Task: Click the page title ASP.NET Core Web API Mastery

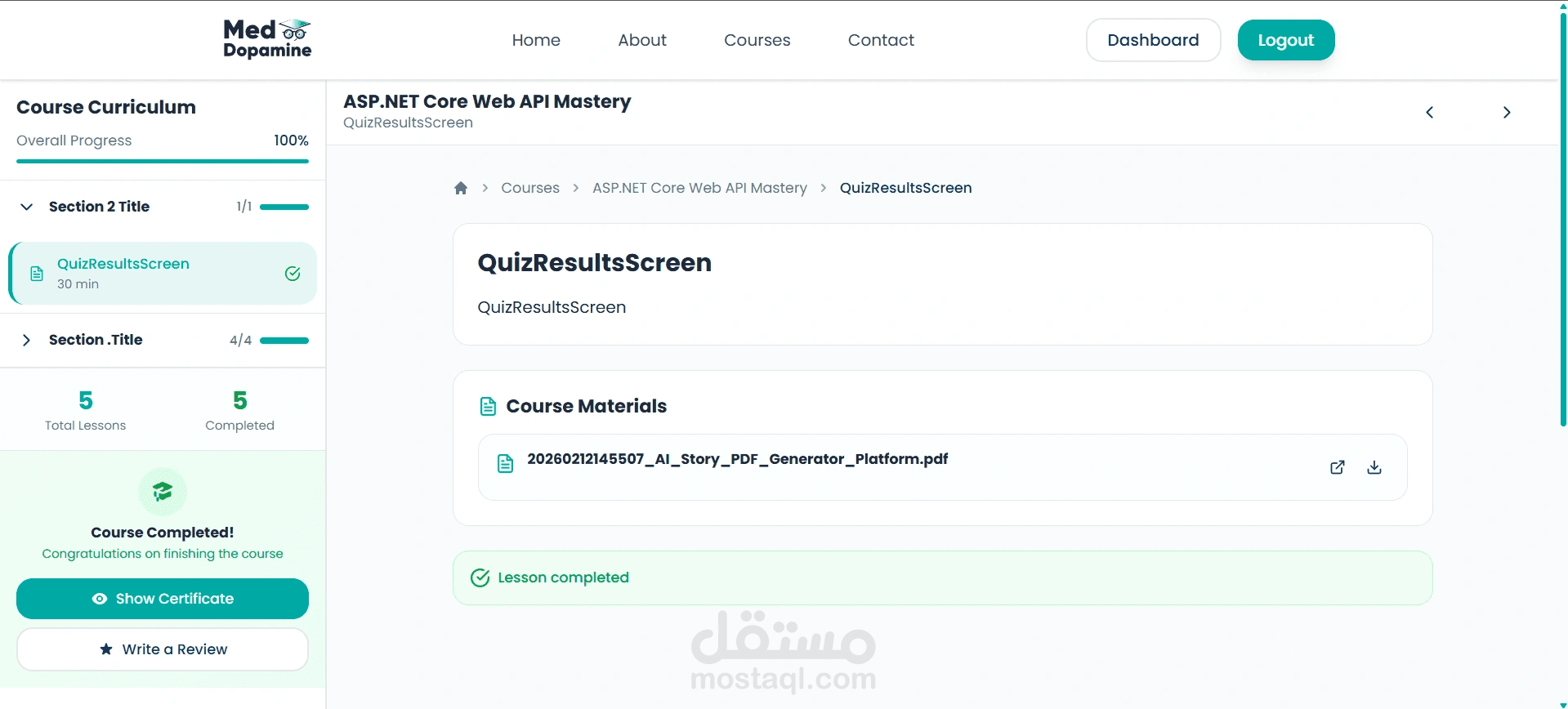Action: coord(487,101)
